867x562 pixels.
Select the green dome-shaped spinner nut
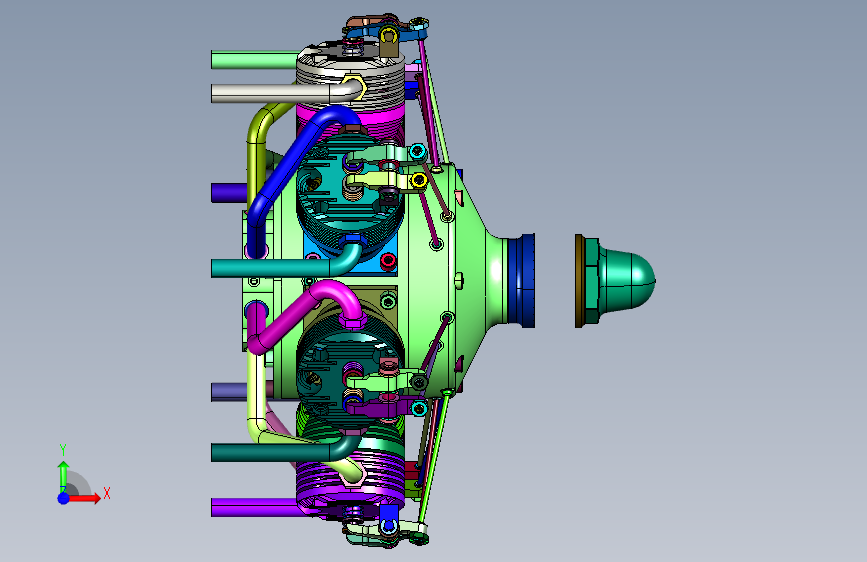(626, 280)
